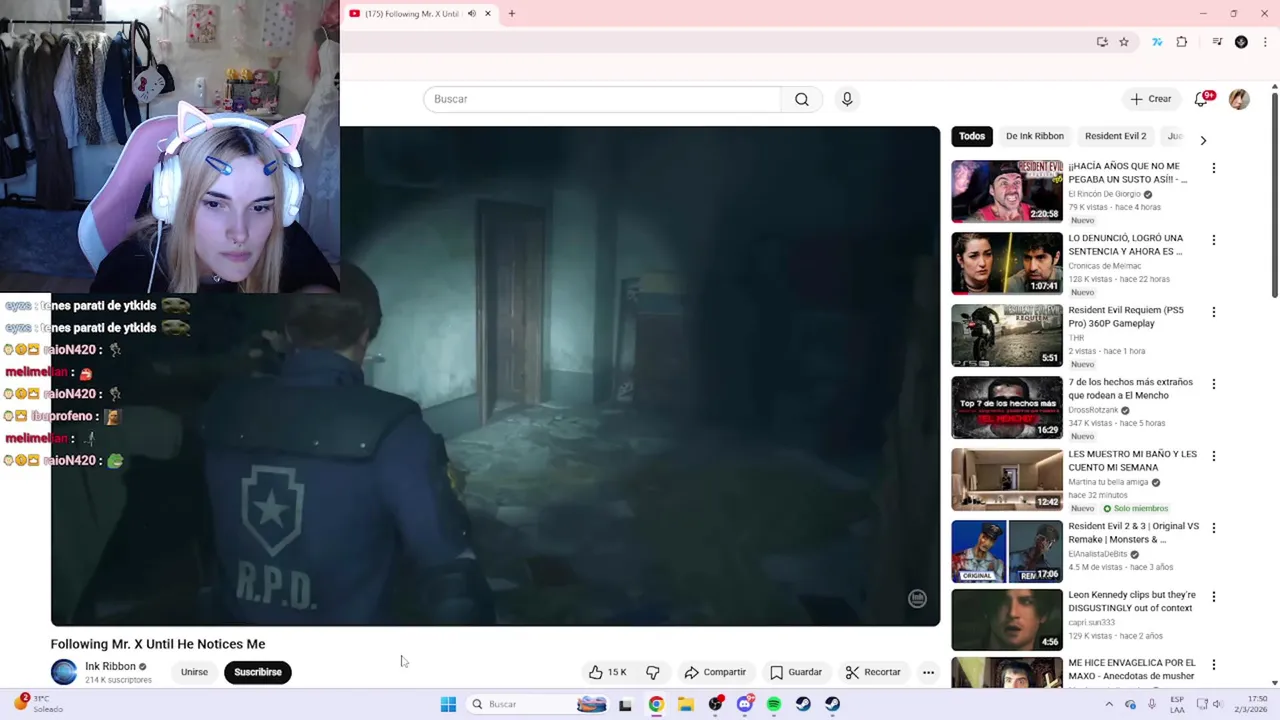
Task: Open File Explorer from the taskbar
Action: pyautogui.click(x=686, y=704)
